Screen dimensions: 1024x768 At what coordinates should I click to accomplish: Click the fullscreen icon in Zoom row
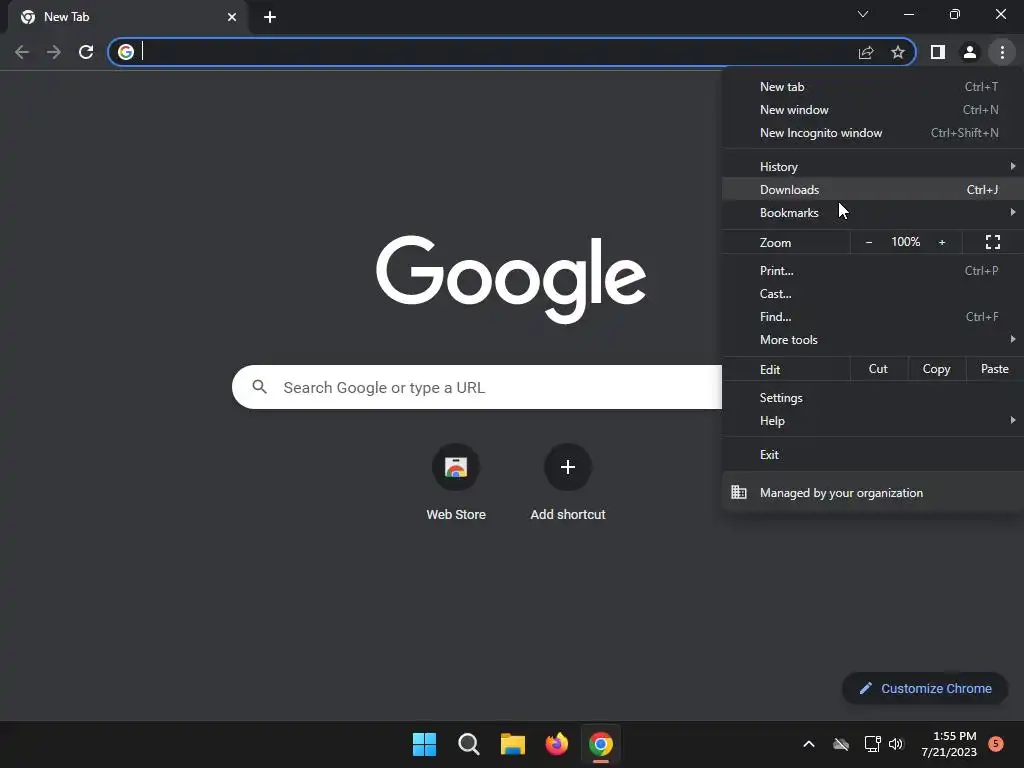993,242
